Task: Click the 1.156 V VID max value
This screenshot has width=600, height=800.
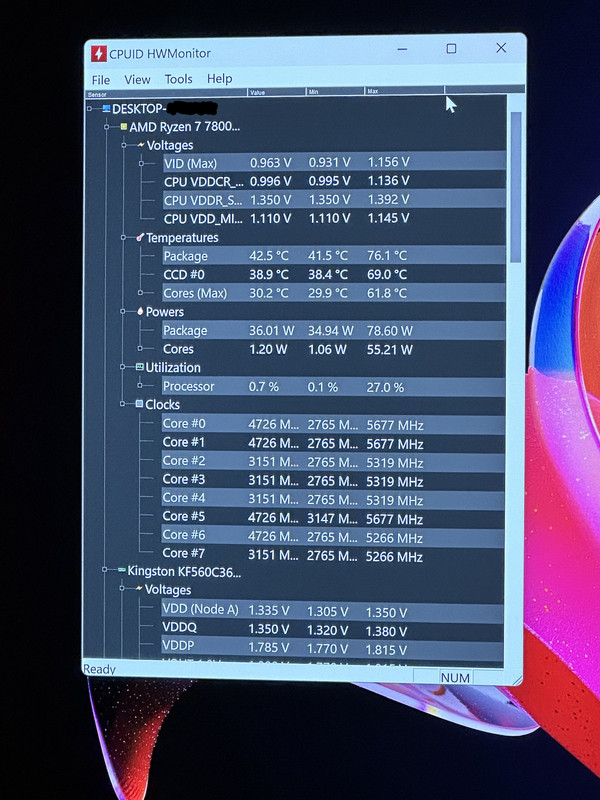Action: point(388,162)
